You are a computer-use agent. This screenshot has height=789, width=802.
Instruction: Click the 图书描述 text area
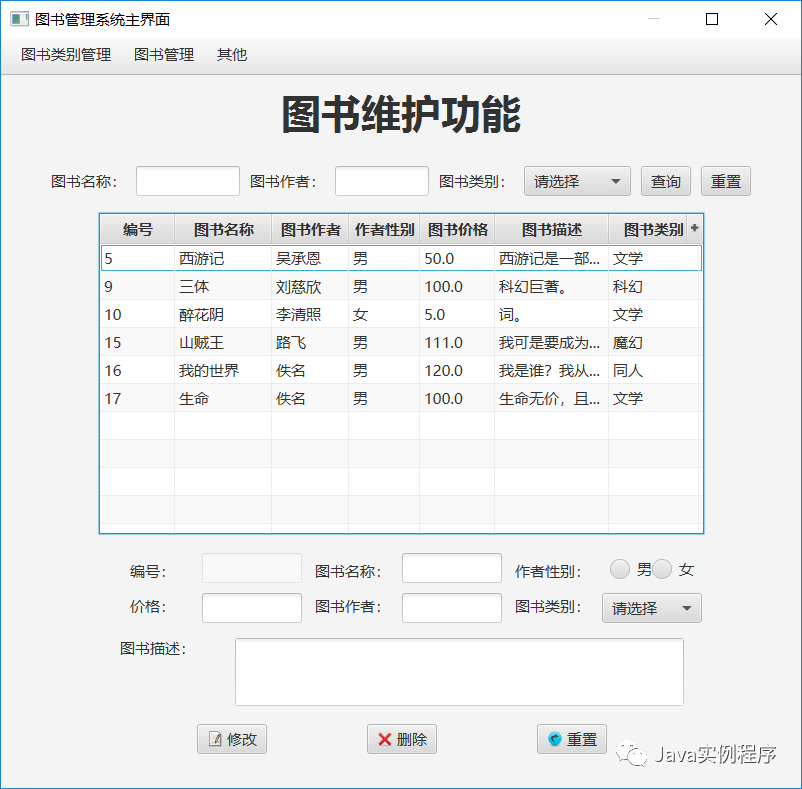(459, 672)
